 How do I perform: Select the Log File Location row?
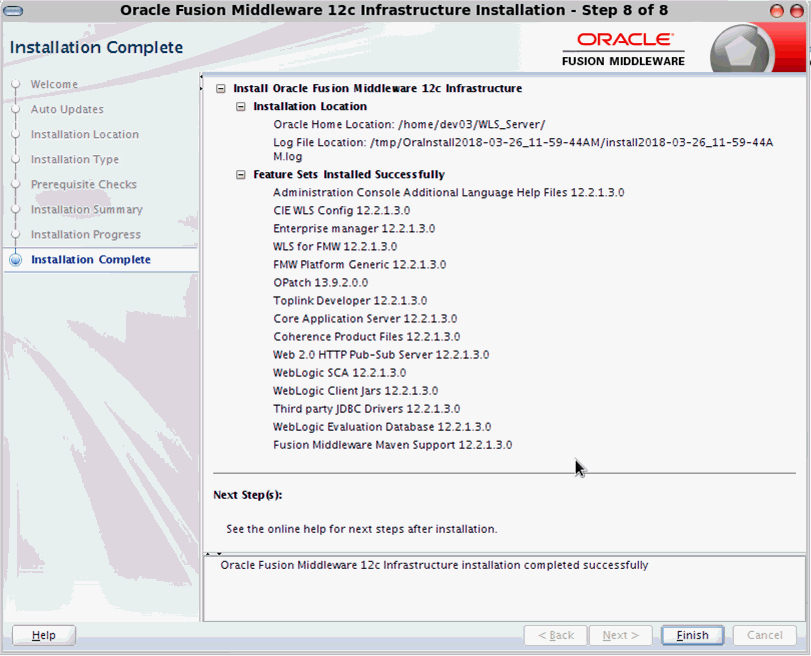click(x=523, y=150)
